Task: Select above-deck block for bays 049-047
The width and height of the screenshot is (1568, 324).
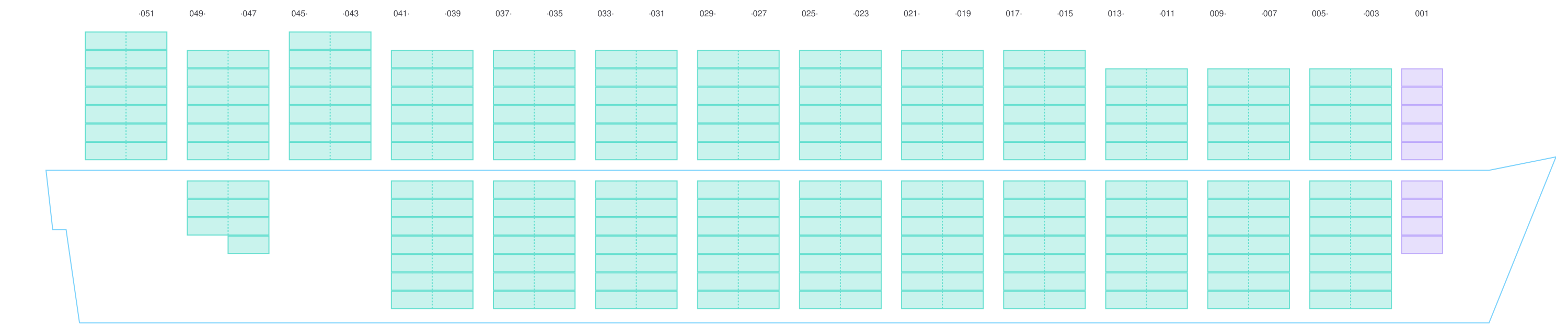Action: click(x=228, y=105)
